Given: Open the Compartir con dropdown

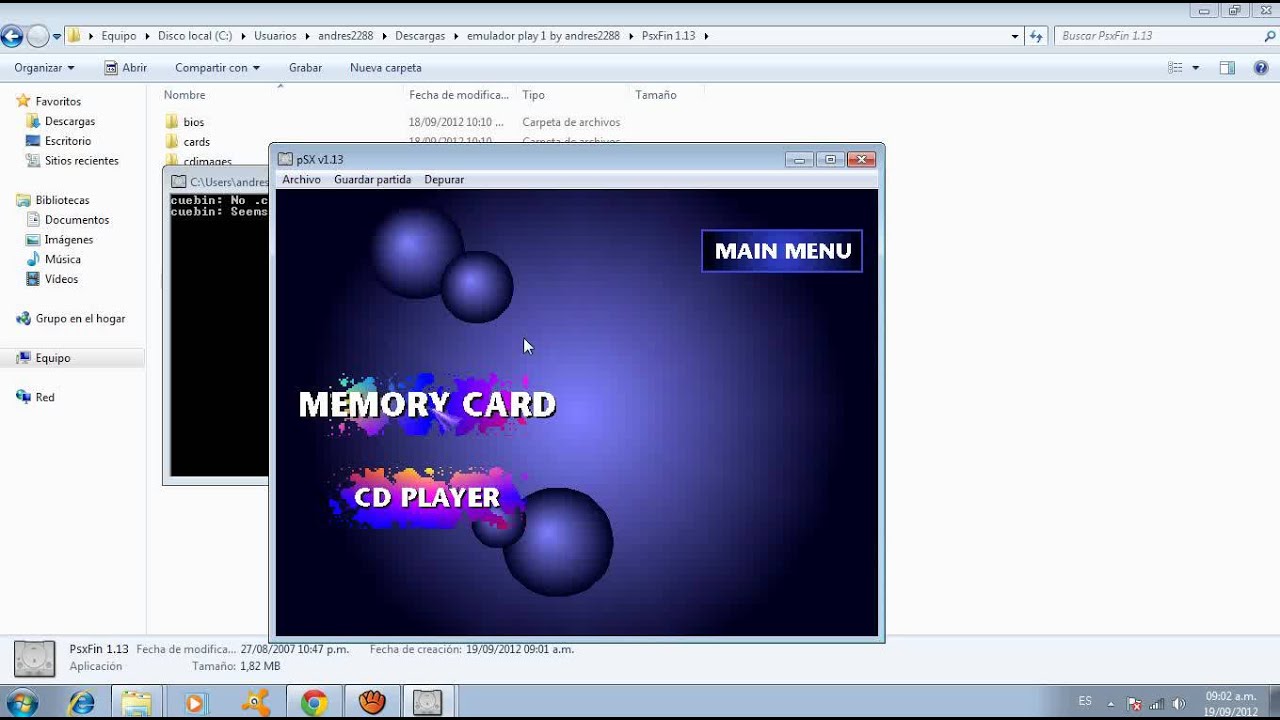Looking at the screenshot, I should tap(217, 68).
